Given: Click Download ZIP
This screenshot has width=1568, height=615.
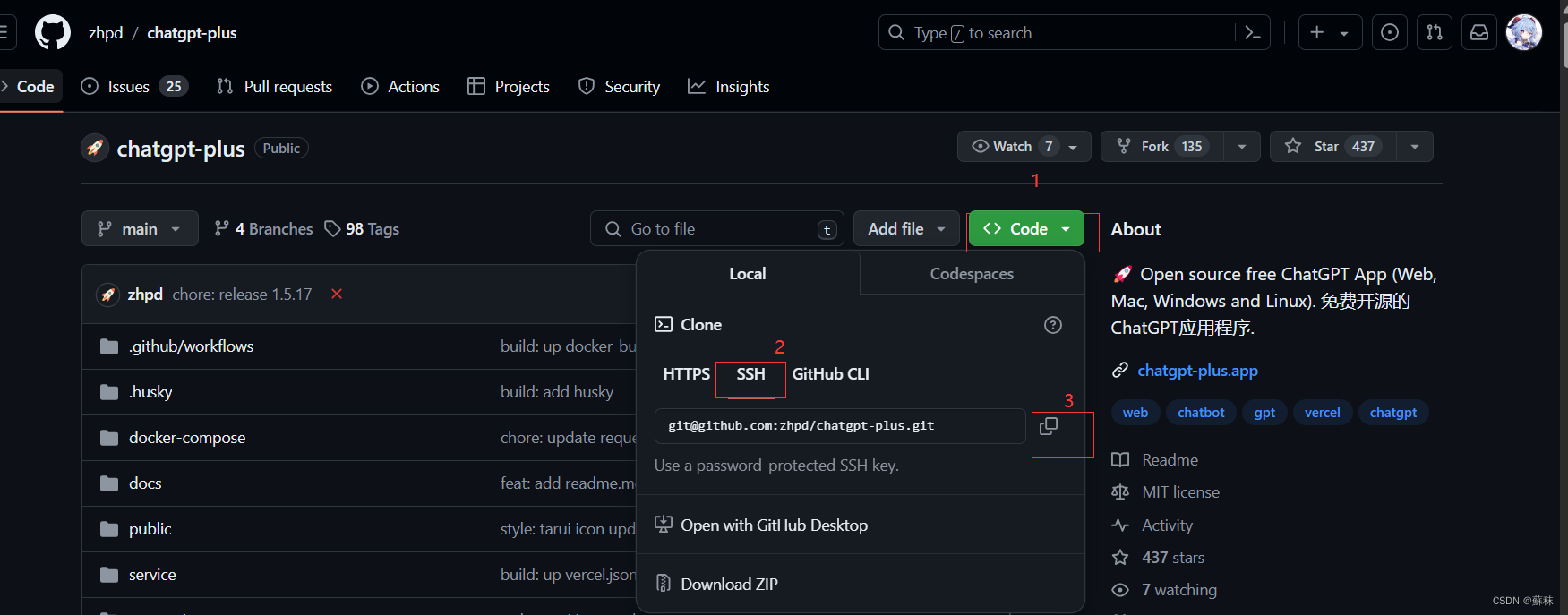Looking at the screenshot, I should [x=729, y=585].
